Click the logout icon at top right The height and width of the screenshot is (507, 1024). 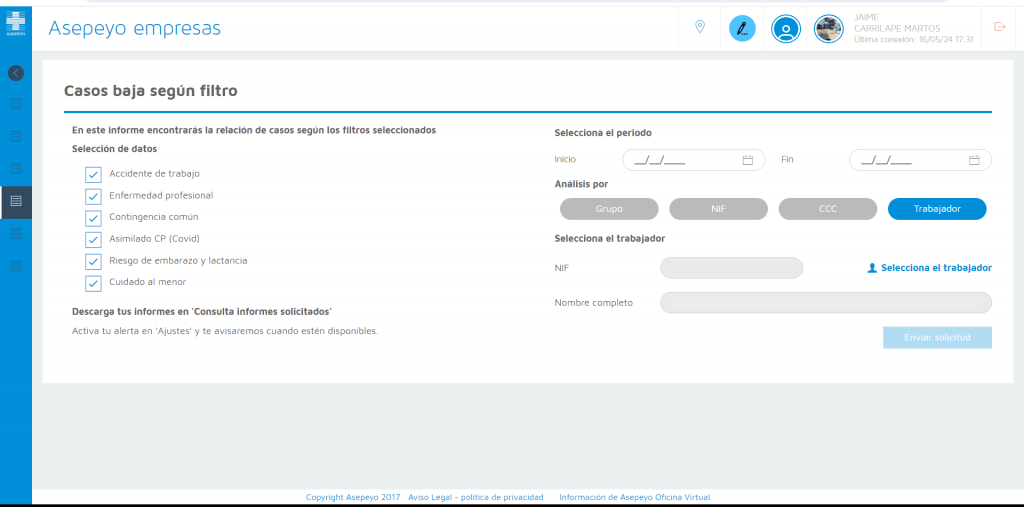click(x=999, y=27)
